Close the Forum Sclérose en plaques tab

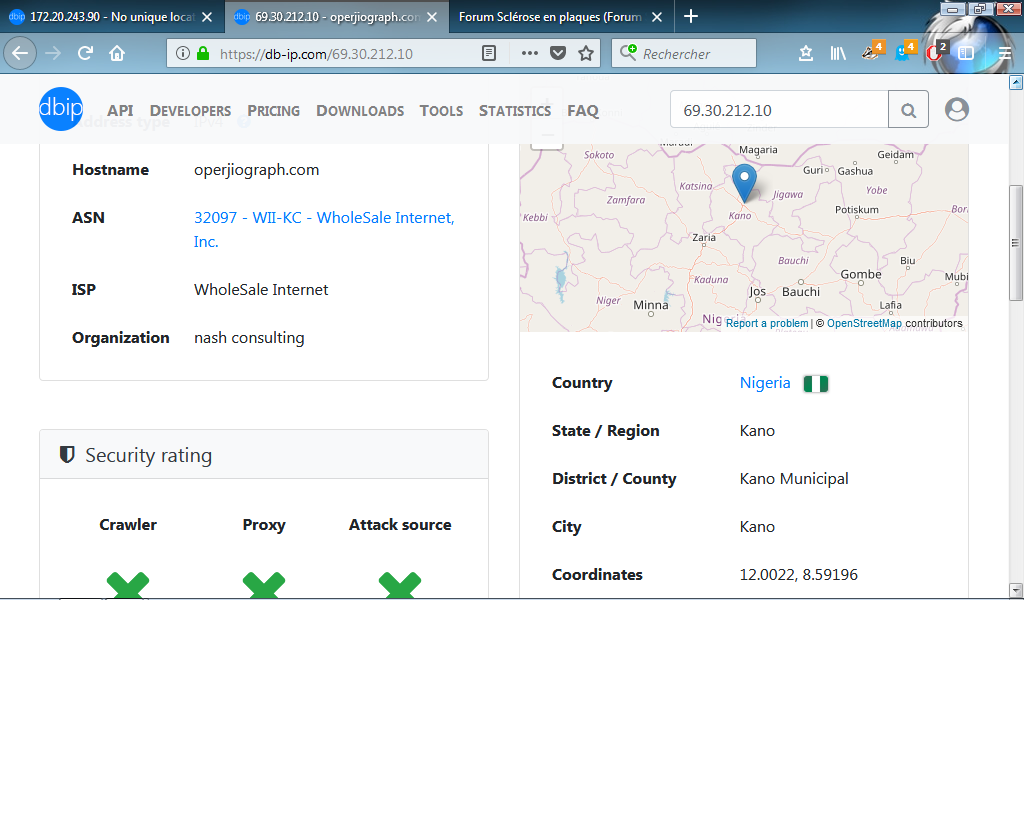(657, 17)
